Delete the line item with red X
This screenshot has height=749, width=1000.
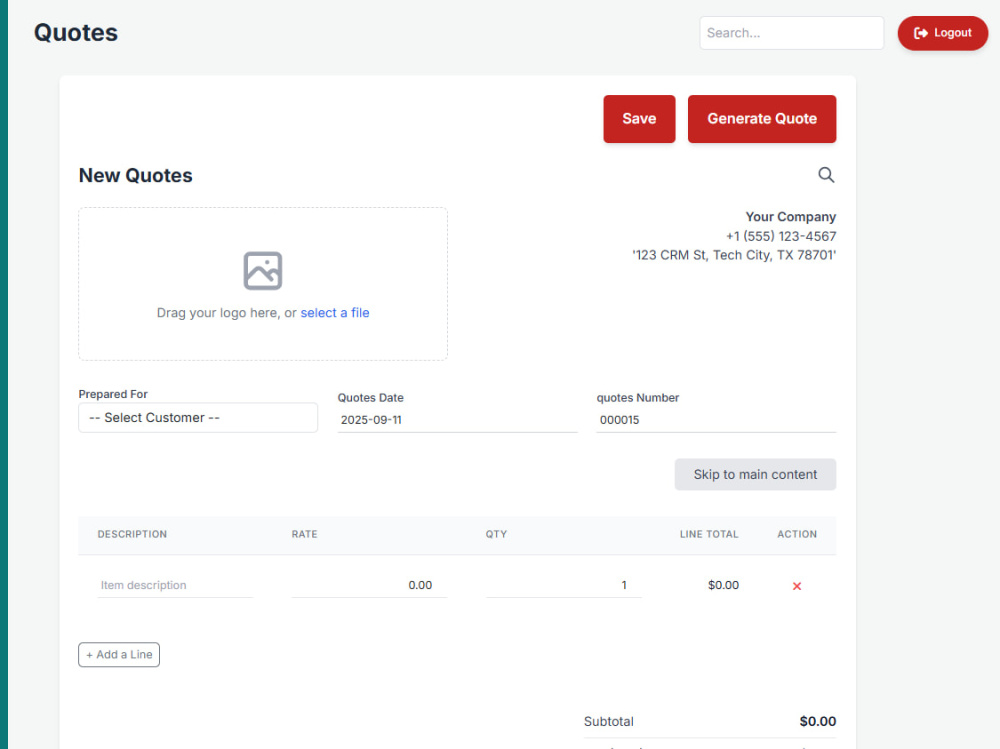click(797, 586)
